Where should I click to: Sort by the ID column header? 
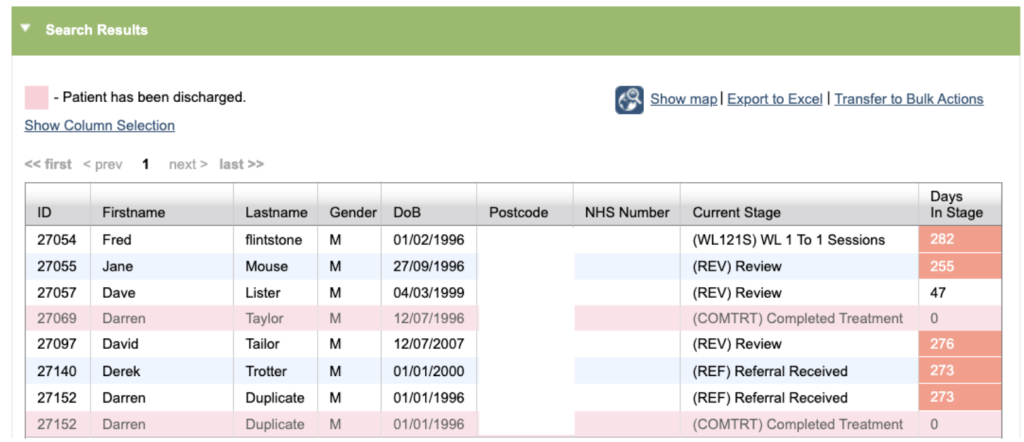click(45, 212)
